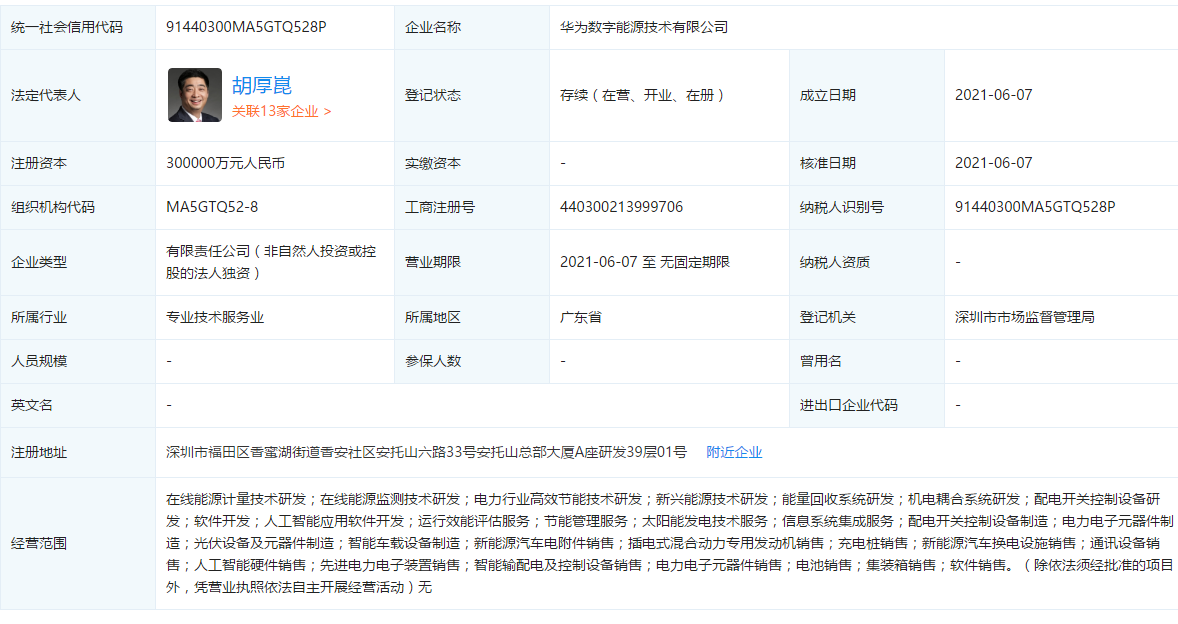1178x624 pixels.
Task: Open 关联13家企业 related companies link
Action: coord(281,111)
